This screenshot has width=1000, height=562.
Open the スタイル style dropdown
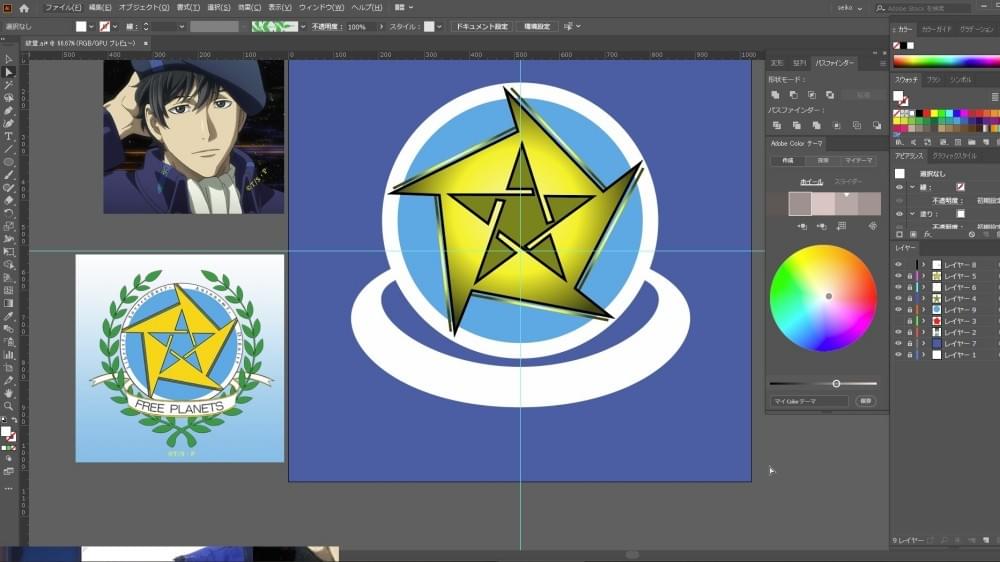click(x=439, y=27)
